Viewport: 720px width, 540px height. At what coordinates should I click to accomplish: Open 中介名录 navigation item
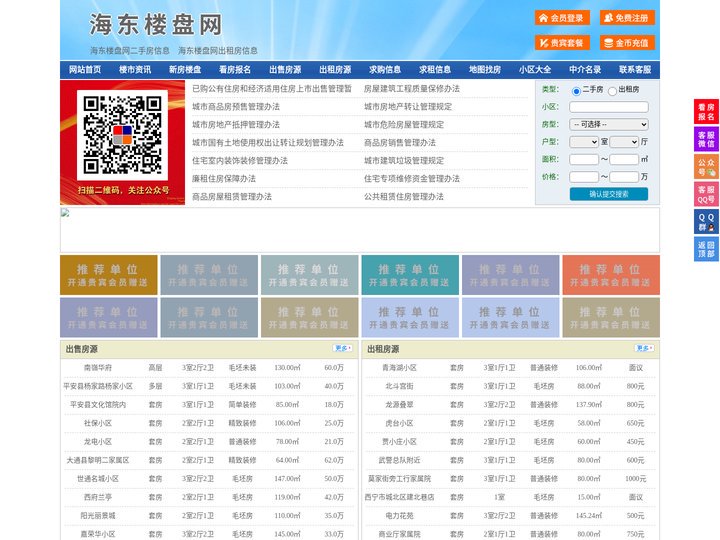click(585, 70)
